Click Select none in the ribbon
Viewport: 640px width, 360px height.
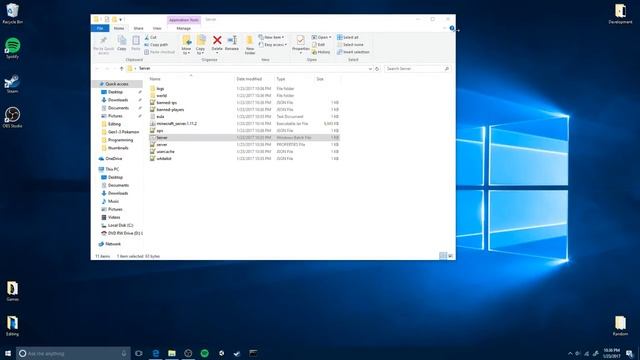350,44
